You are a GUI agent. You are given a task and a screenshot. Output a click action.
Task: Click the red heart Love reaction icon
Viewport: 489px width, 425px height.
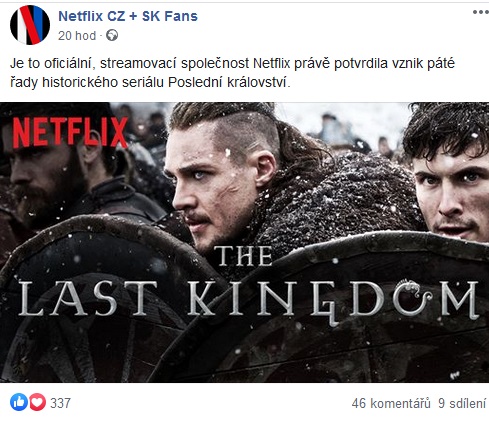point(37,402)
